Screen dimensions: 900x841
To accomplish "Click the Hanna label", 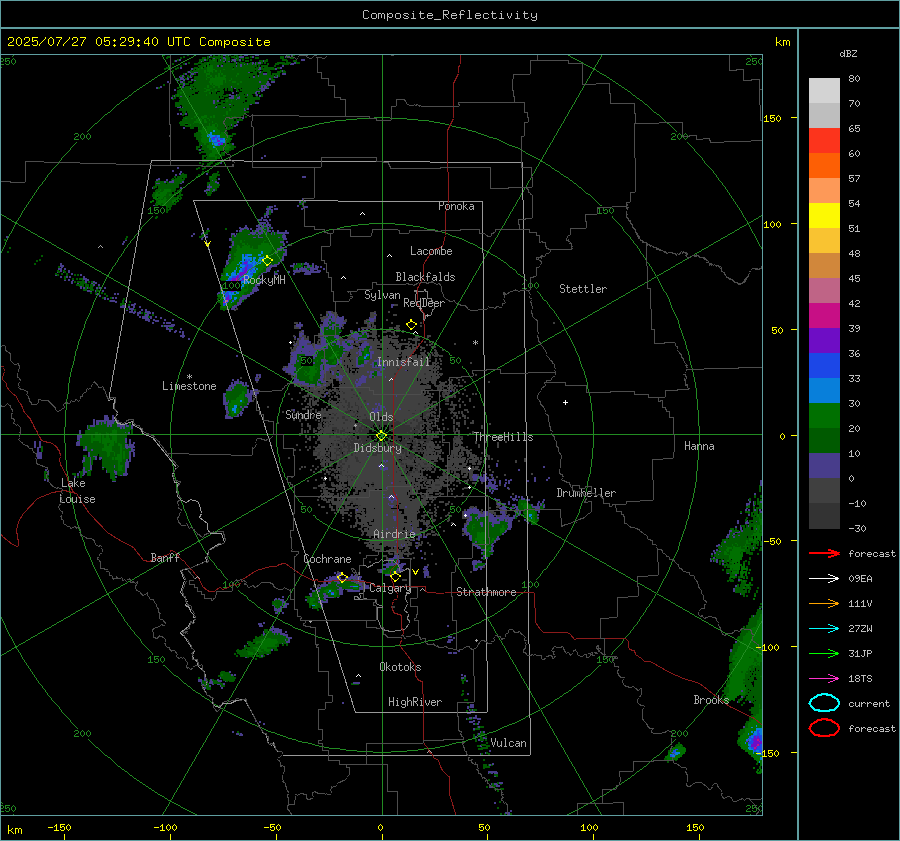I will point(699,446).
